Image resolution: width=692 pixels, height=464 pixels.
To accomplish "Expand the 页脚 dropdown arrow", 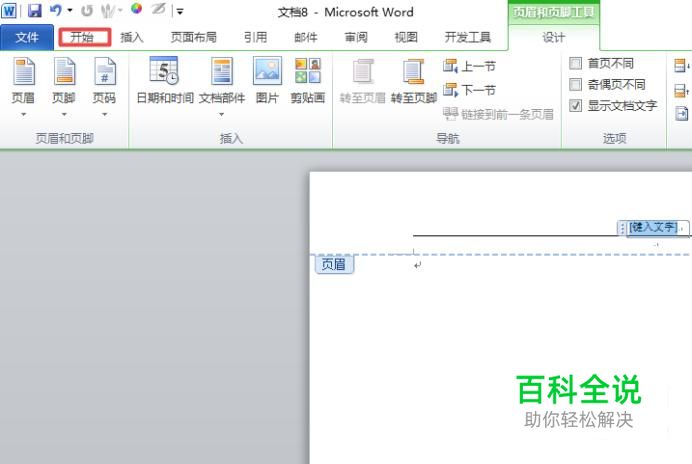I will 64,114.
